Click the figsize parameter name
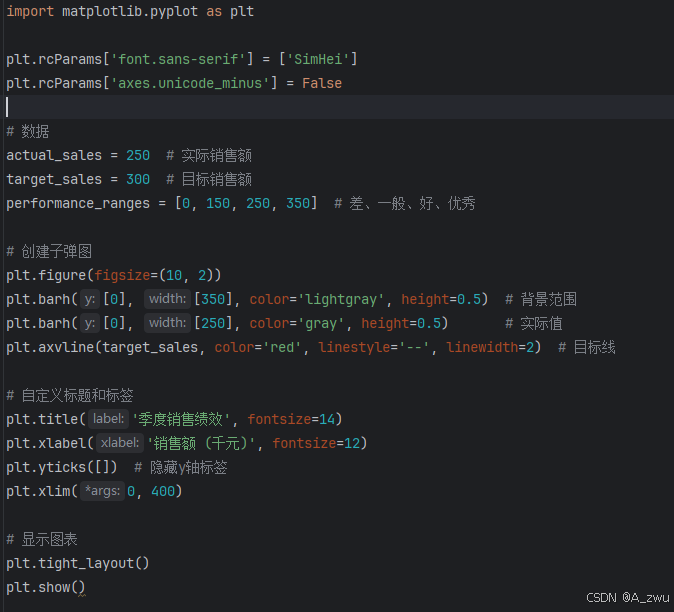The image size is (674, 612). click(122, 275)
